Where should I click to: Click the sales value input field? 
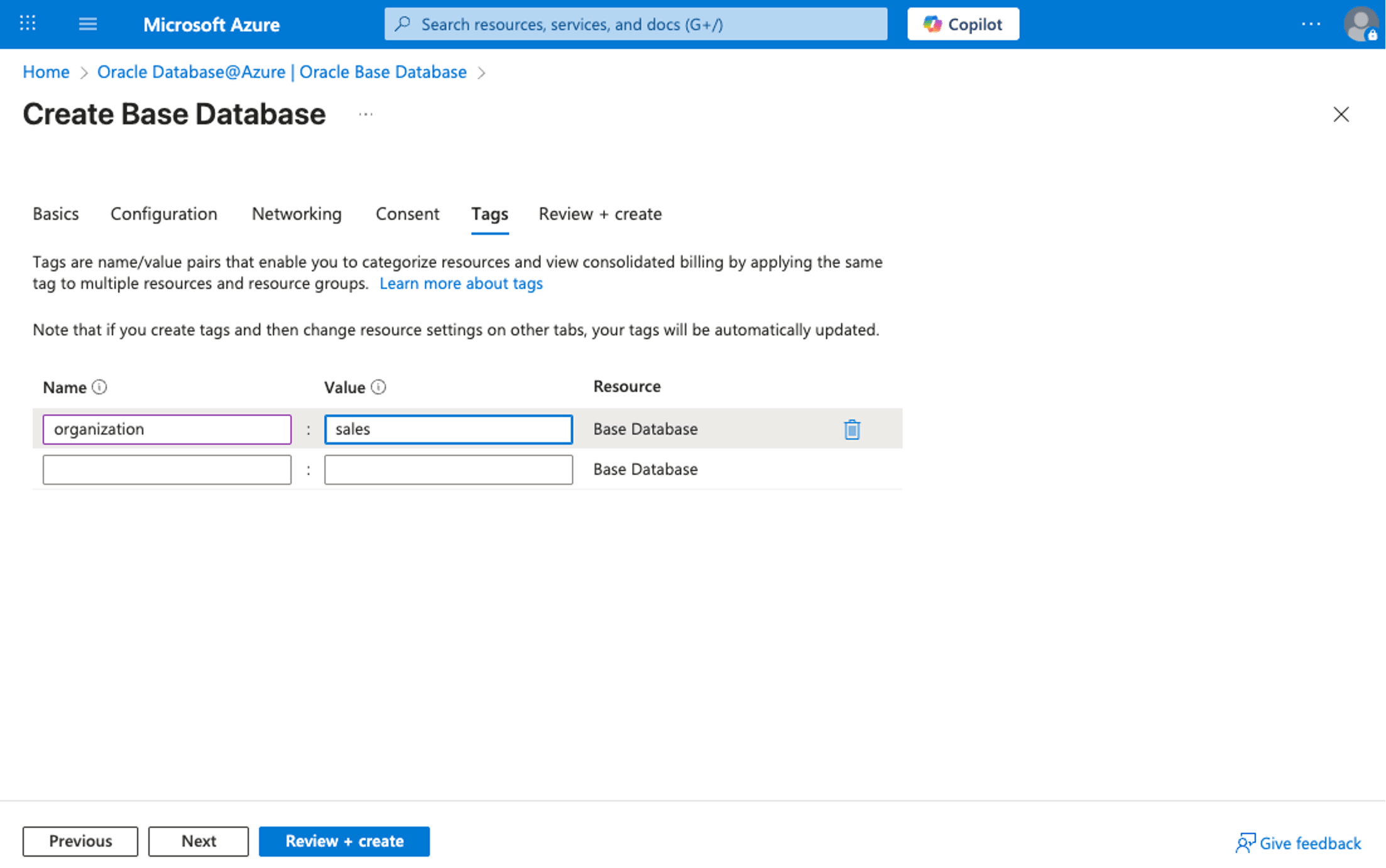(448, 429)
